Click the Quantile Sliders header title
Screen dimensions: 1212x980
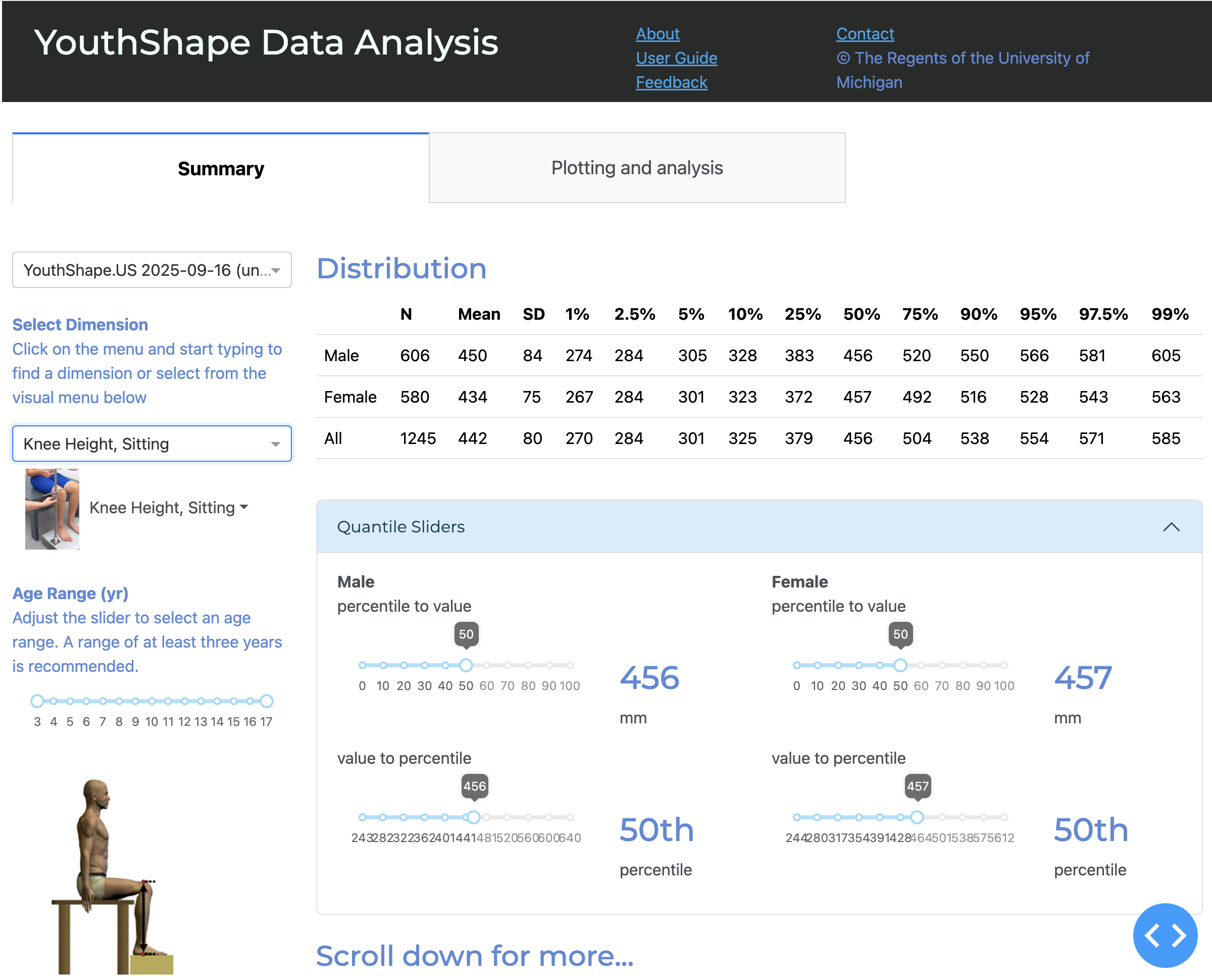400,527
